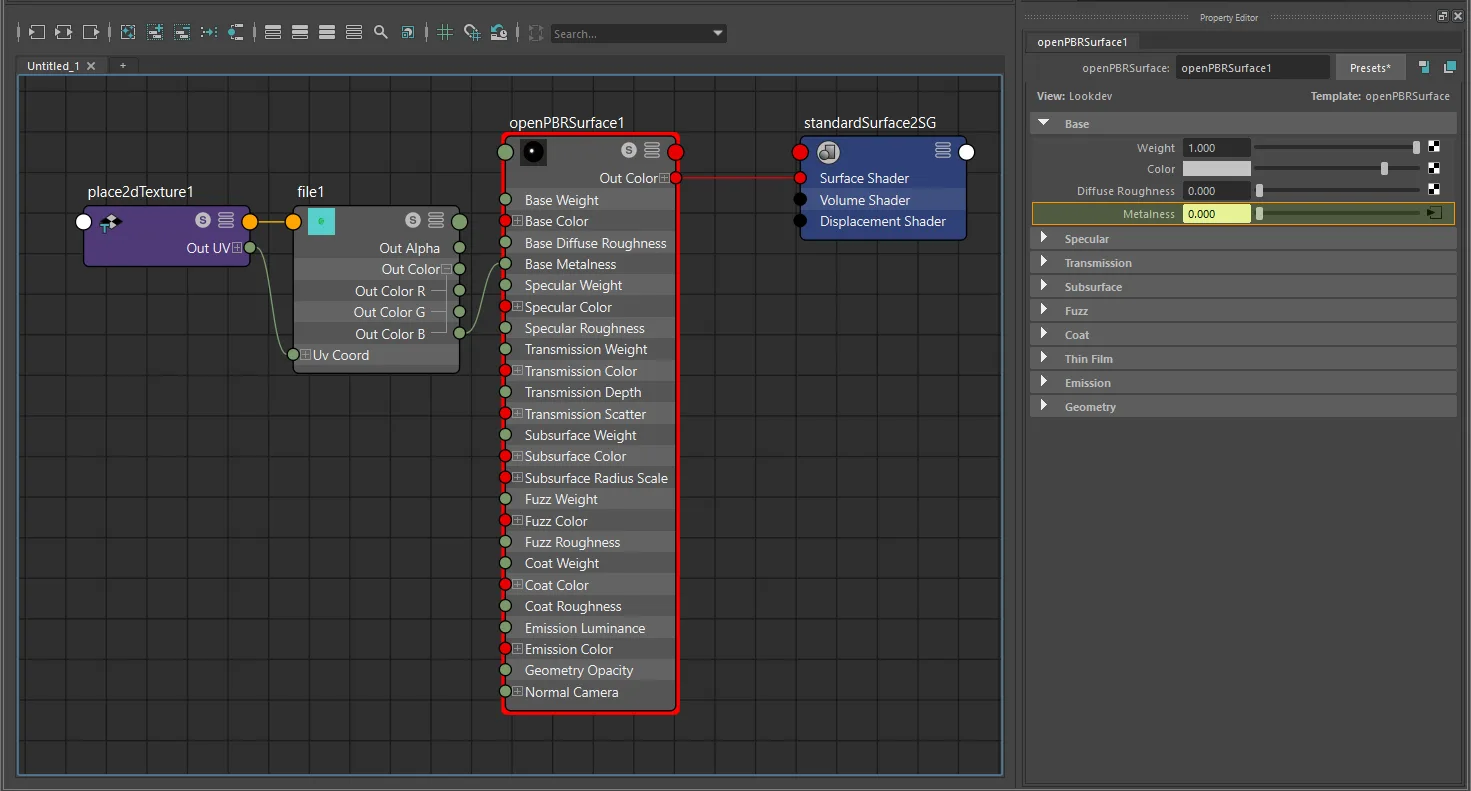Click Remove Selected Nodes from Graph icon
The image size is (1471, 791).
182,33
